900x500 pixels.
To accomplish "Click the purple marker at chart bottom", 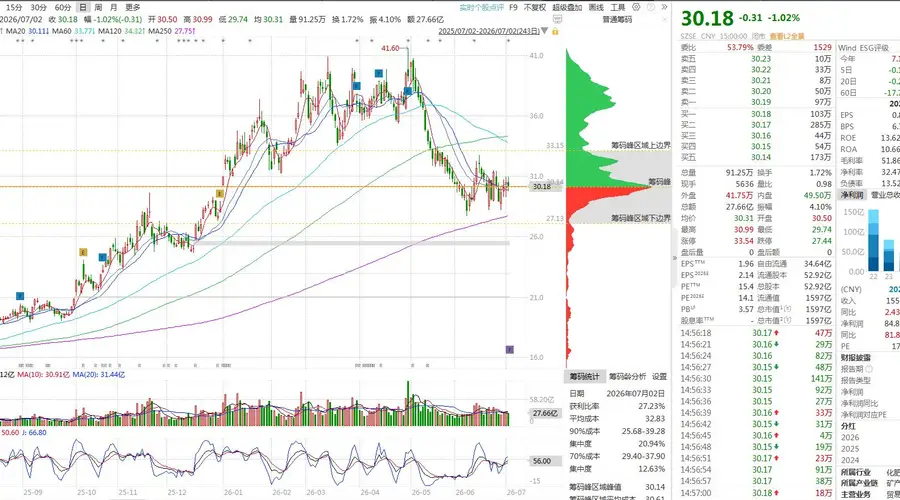I will click(x=509, y=349).
